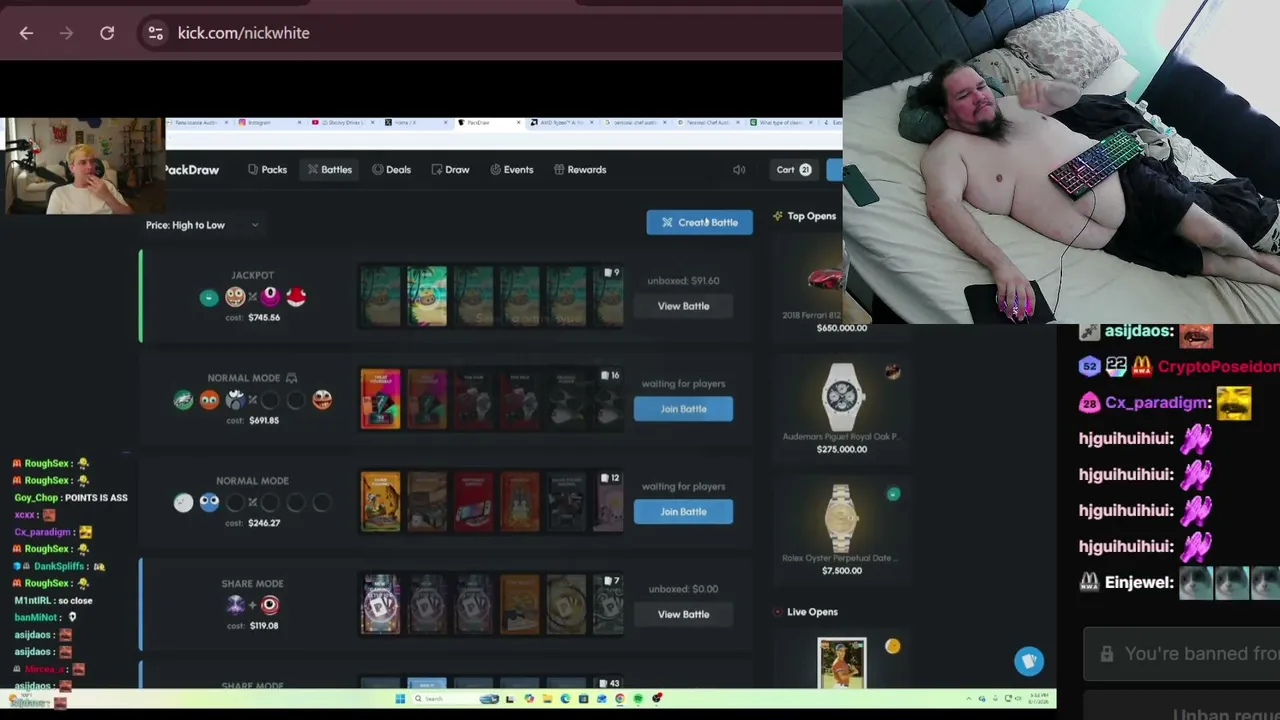This screenshot has width=1280, height=720.
Task: Reload the kick.com page
Action: coord(107,33)
